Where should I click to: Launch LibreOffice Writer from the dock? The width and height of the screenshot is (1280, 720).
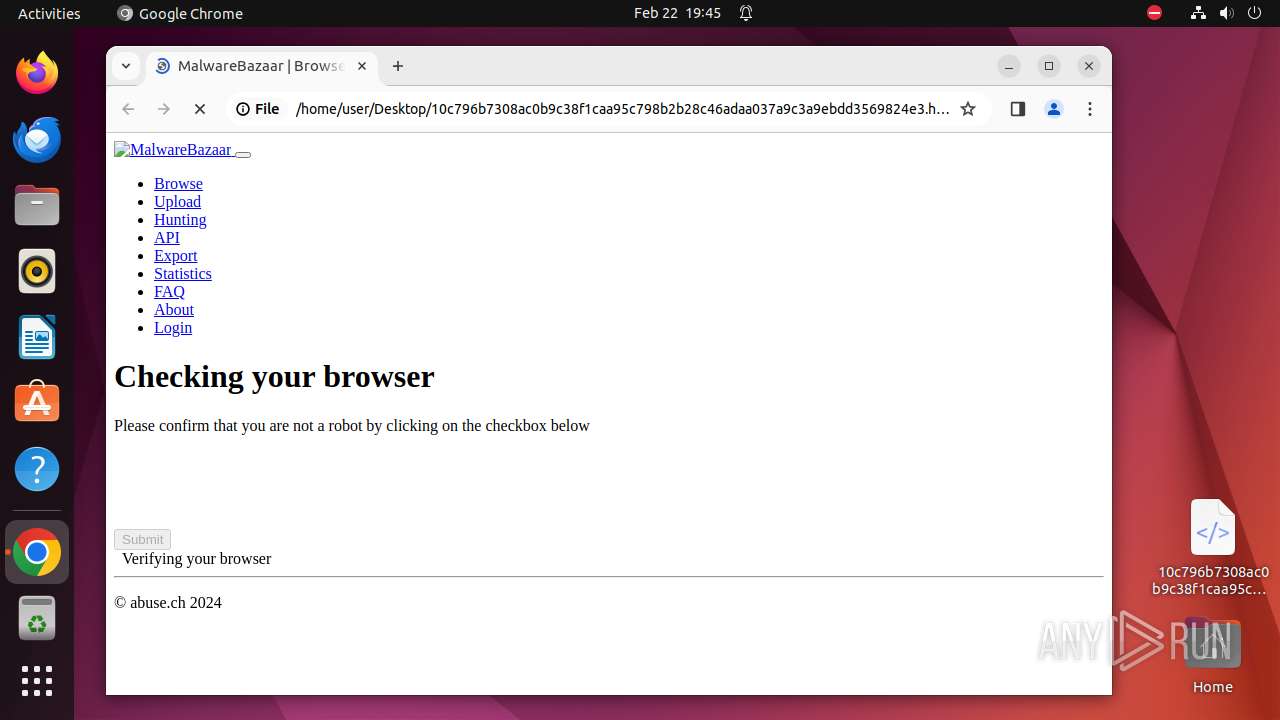click(x=37, y=337)
